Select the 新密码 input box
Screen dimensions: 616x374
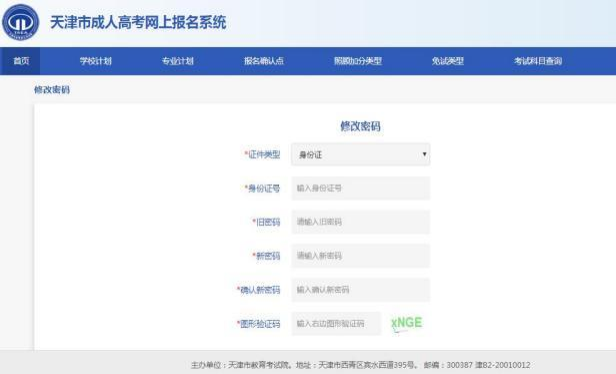[361, 256]
